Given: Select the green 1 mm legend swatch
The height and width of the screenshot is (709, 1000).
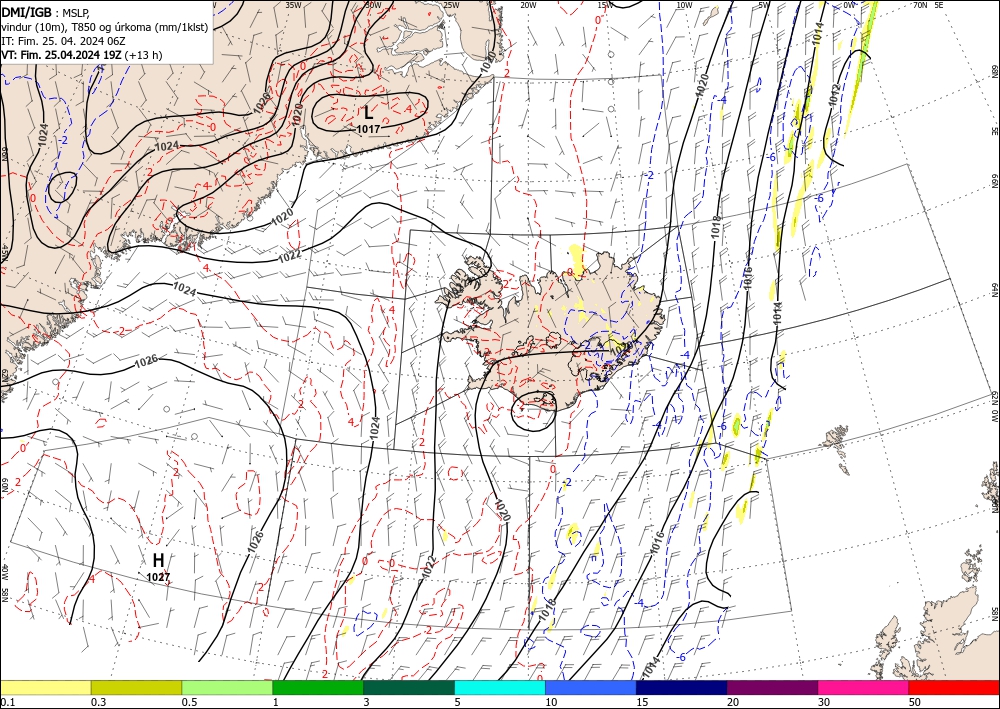Looking at the screenshot, I should [318, 687].
